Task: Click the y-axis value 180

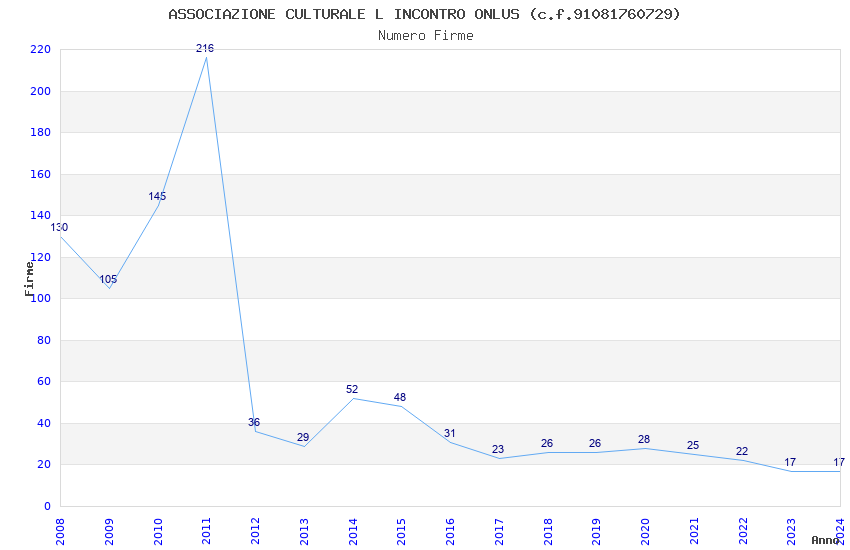Action: click(x=40, y=132)
